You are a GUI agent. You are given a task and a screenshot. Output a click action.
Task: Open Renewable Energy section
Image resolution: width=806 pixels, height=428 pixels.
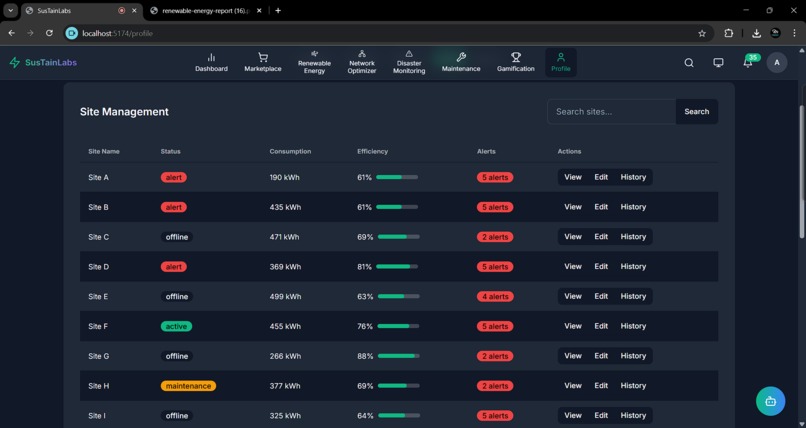(314, 62)
